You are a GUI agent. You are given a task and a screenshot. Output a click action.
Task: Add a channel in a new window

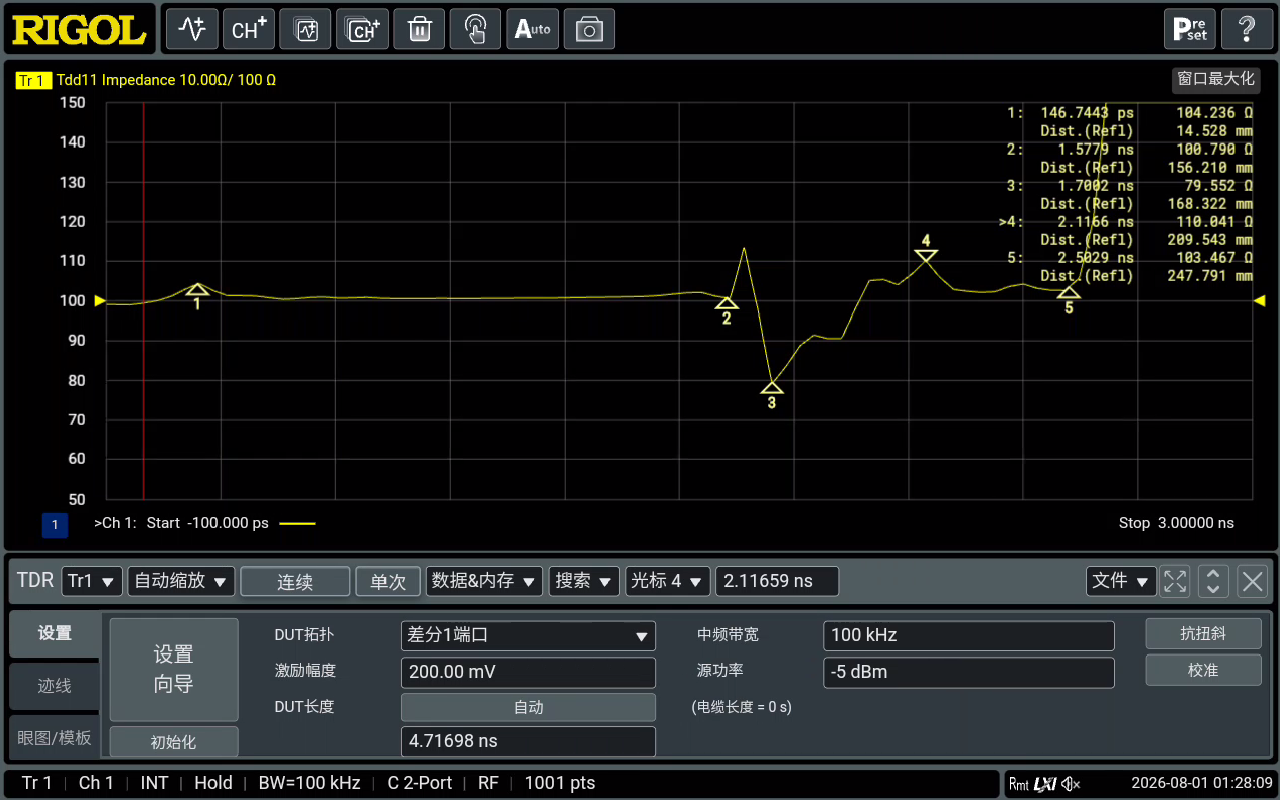click(x=362, y=29)
